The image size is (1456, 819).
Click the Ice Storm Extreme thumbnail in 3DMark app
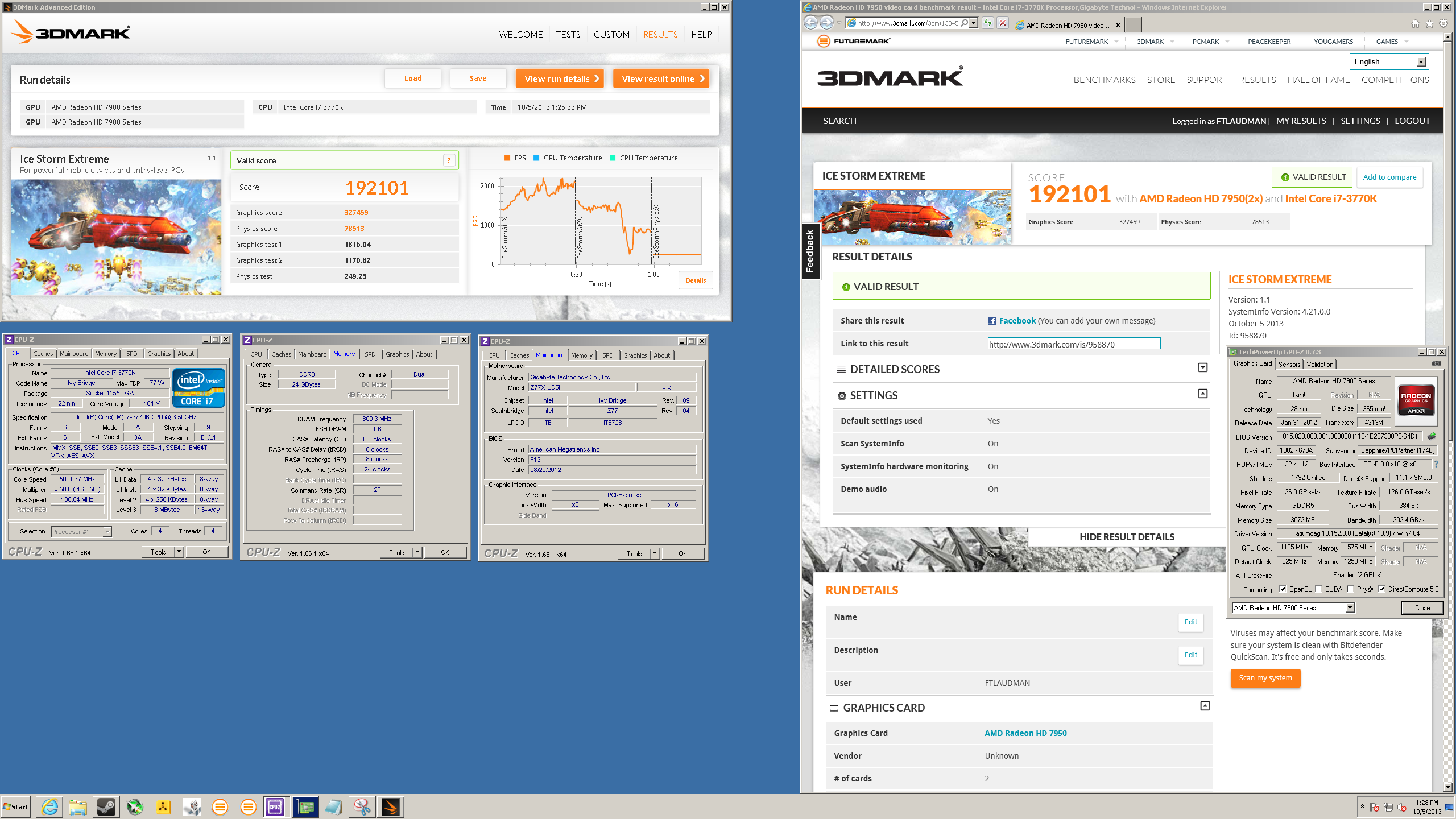116,237
